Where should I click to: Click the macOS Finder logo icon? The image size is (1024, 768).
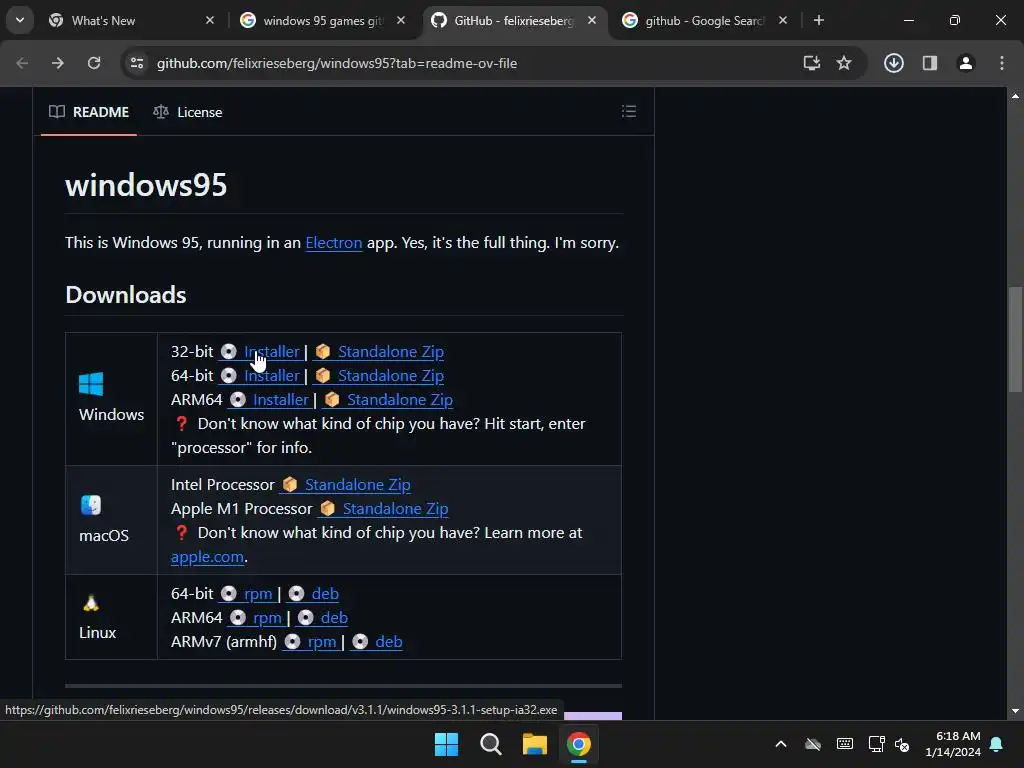pyautogui.click(x=91, y=505)
